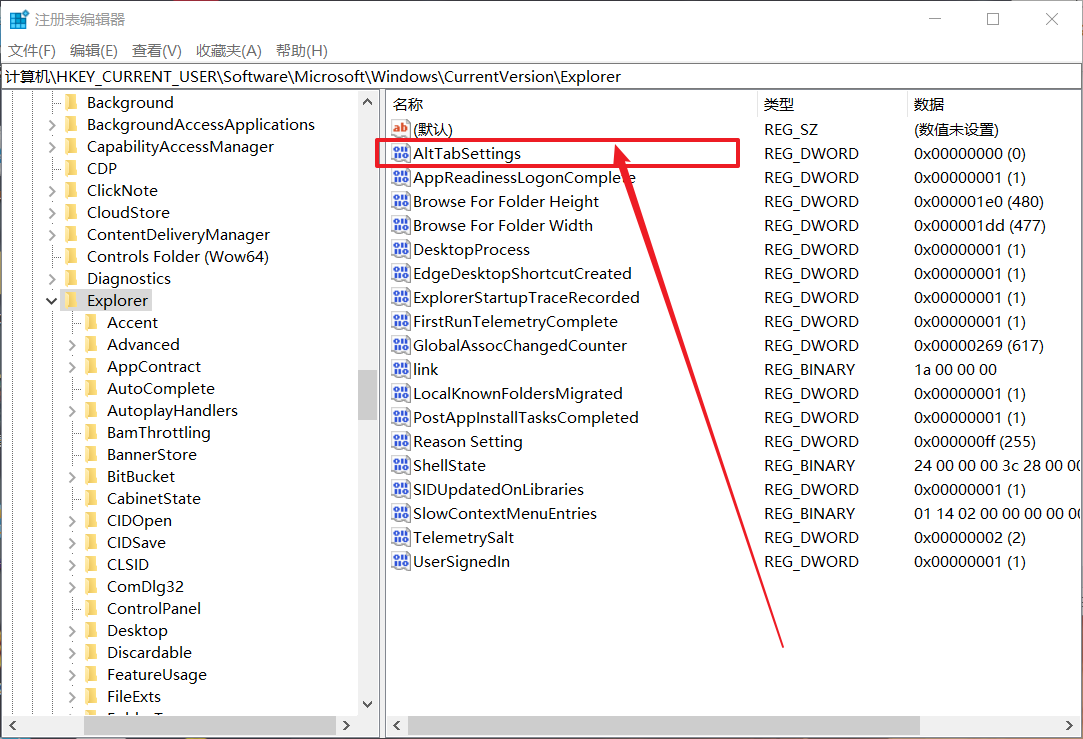Image resolution: width=1083 pixels, height=739 pixels.
Task: Click the CloudStore folder icon
Action: click(71, 213)
